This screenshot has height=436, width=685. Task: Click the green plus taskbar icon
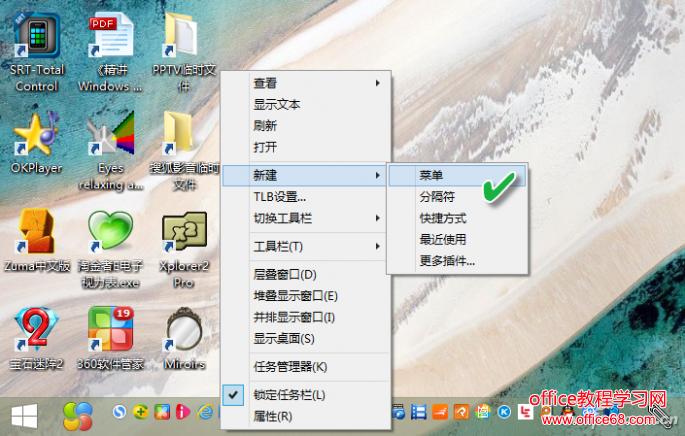point(141,412)
